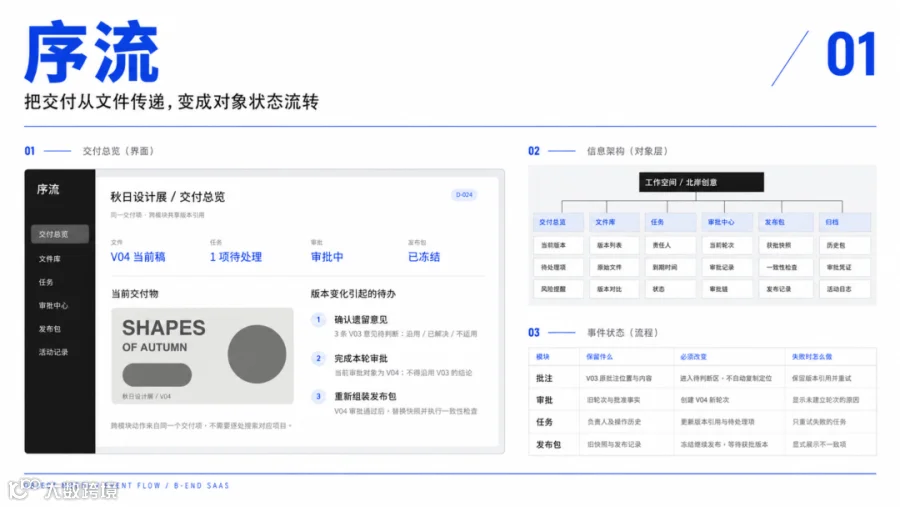Click step 3 number icon 重新组装发布包
The height and width of the screenshot is (507, 900).
(x=319, y=396)
